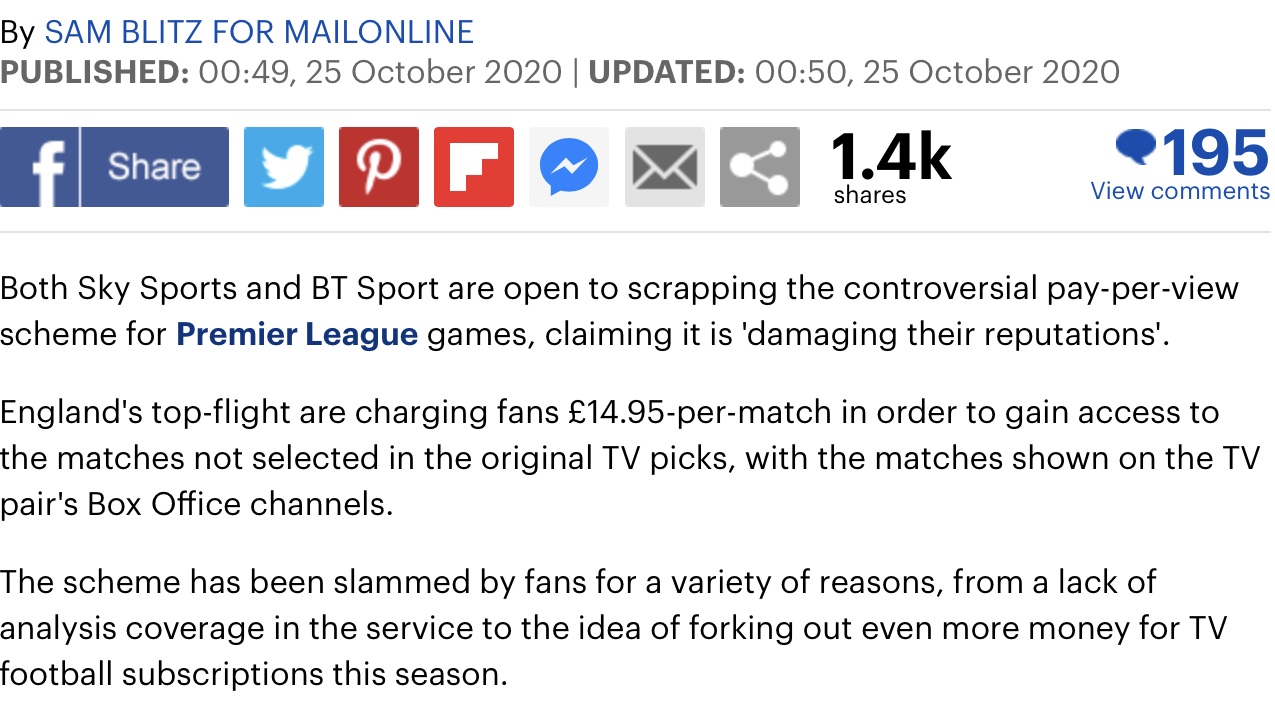Open the grey generic share options icon
The image size is (1275, 724).
click(x=760, y=167)
